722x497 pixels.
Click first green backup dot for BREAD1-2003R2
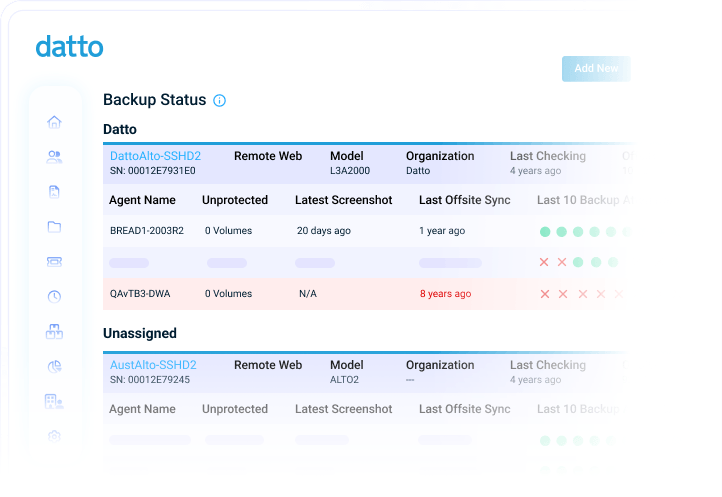545,232
